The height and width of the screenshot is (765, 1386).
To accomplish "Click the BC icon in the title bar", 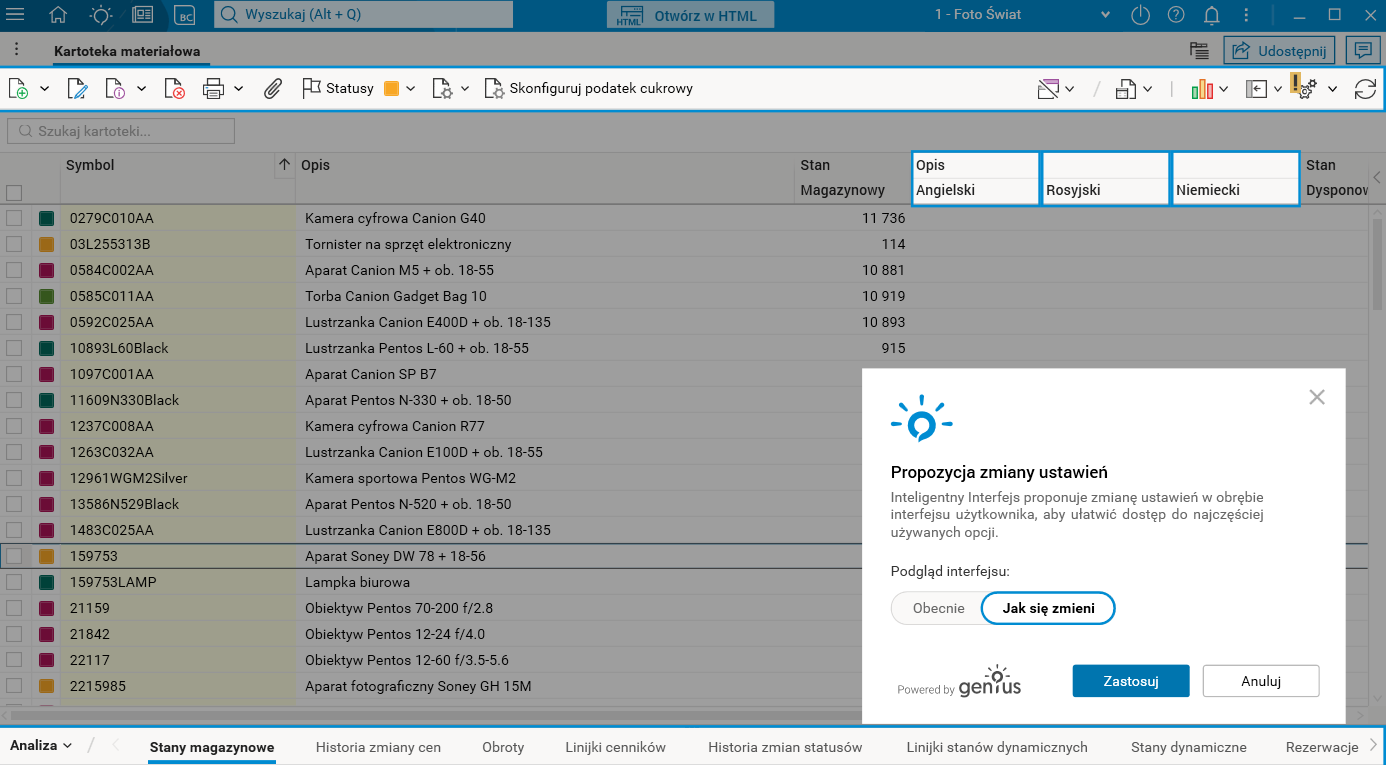I will pyautogui.click(x=184, y=15).
